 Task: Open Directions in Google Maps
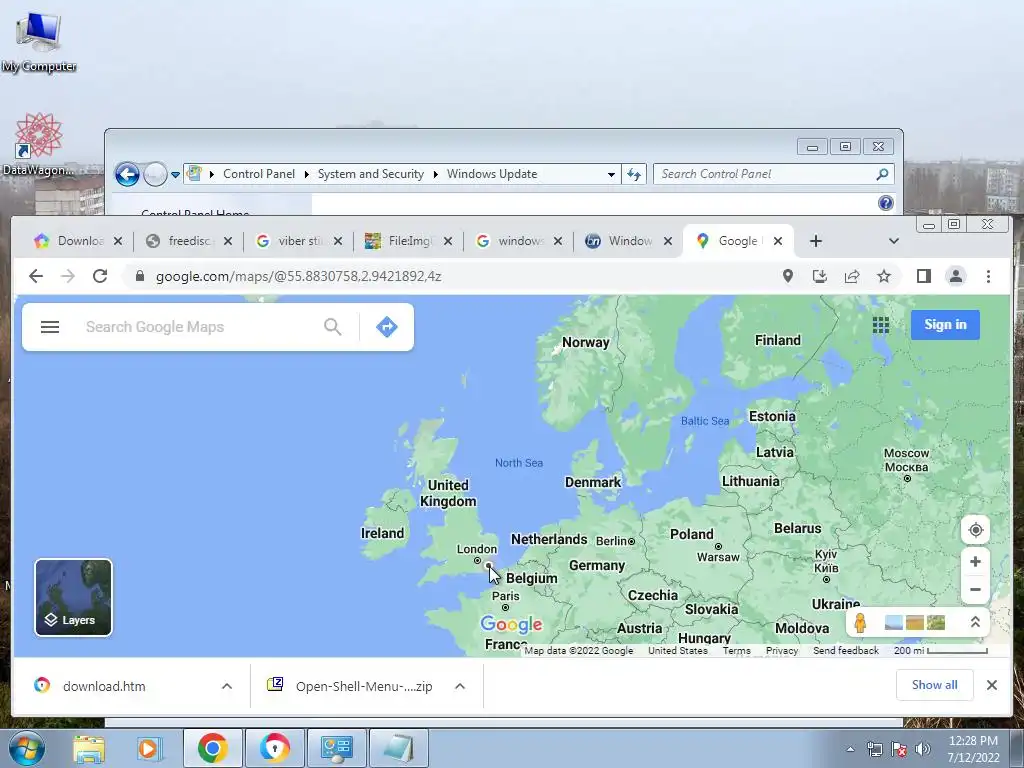tap(387, 327)
